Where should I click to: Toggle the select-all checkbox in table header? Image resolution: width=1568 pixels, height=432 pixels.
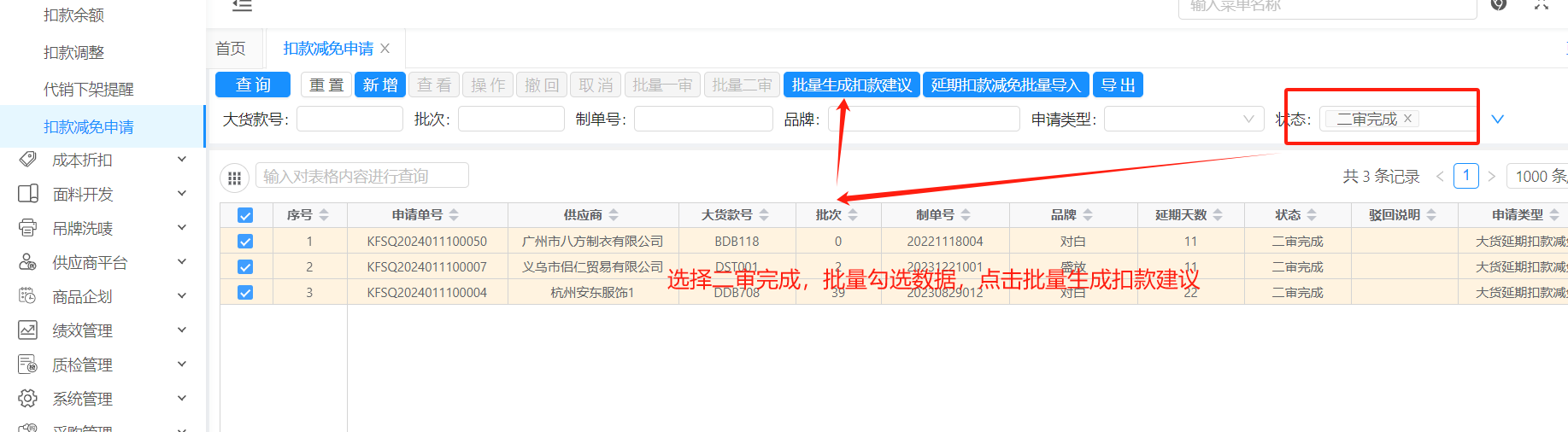point(245,215)
